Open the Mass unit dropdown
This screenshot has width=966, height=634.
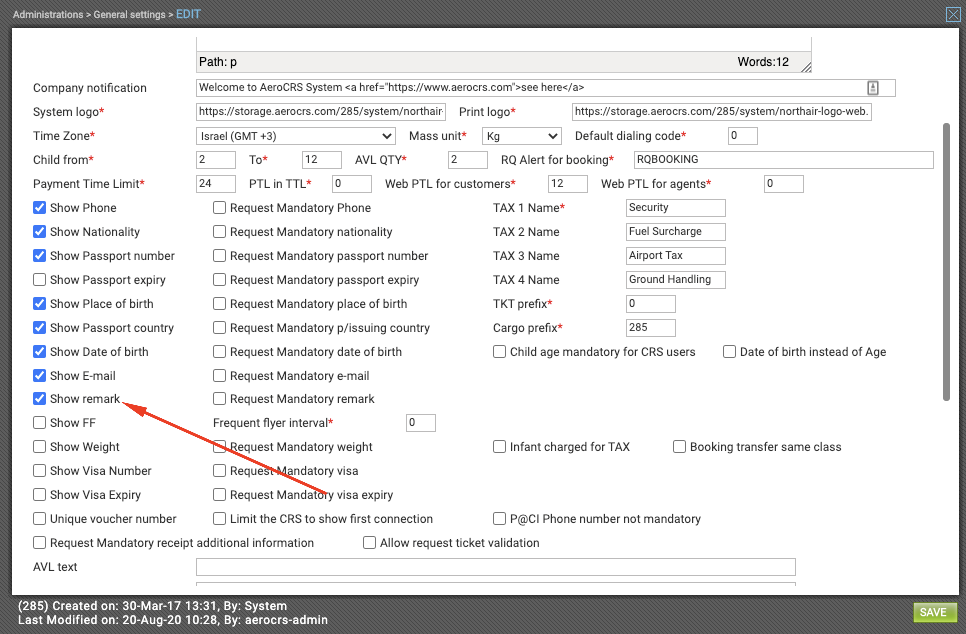click(522, 136)
